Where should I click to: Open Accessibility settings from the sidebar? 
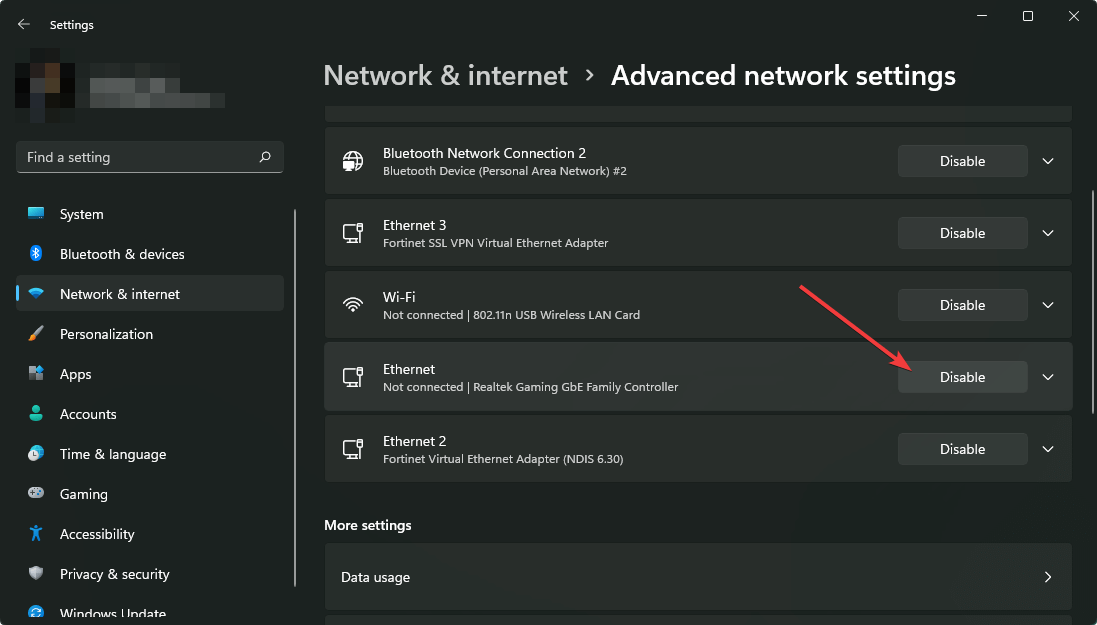click(96, 534)
